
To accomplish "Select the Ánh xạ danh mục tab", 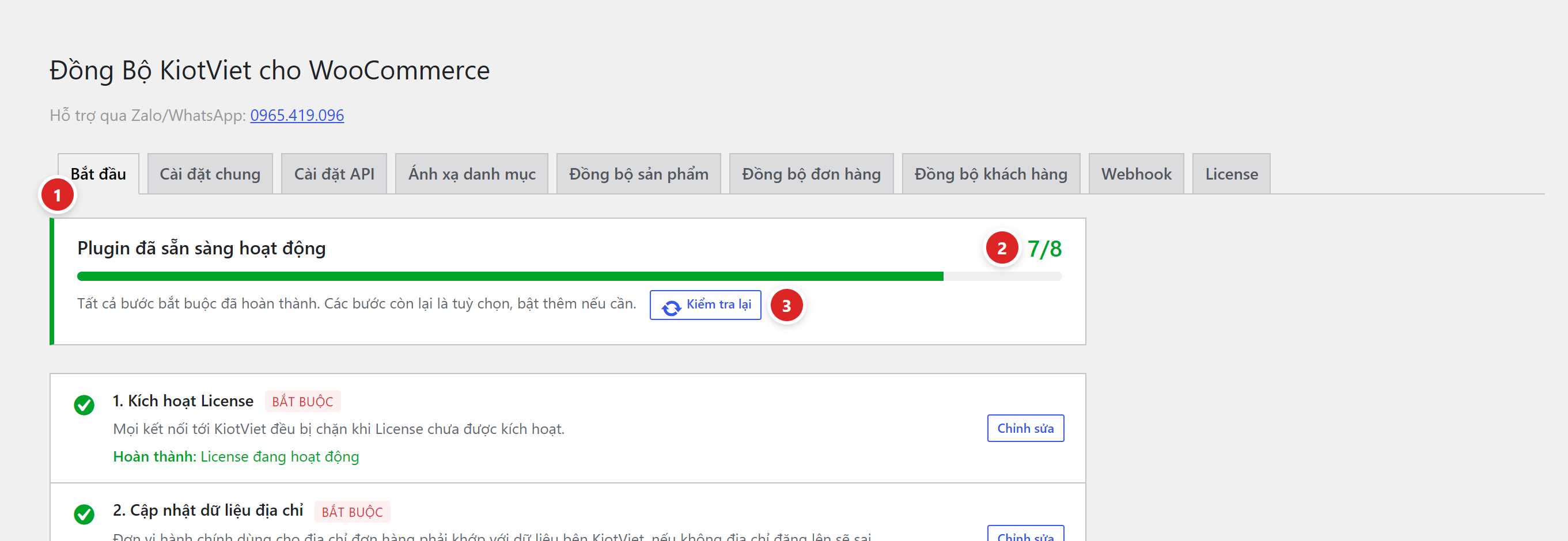I will (472, 174).
